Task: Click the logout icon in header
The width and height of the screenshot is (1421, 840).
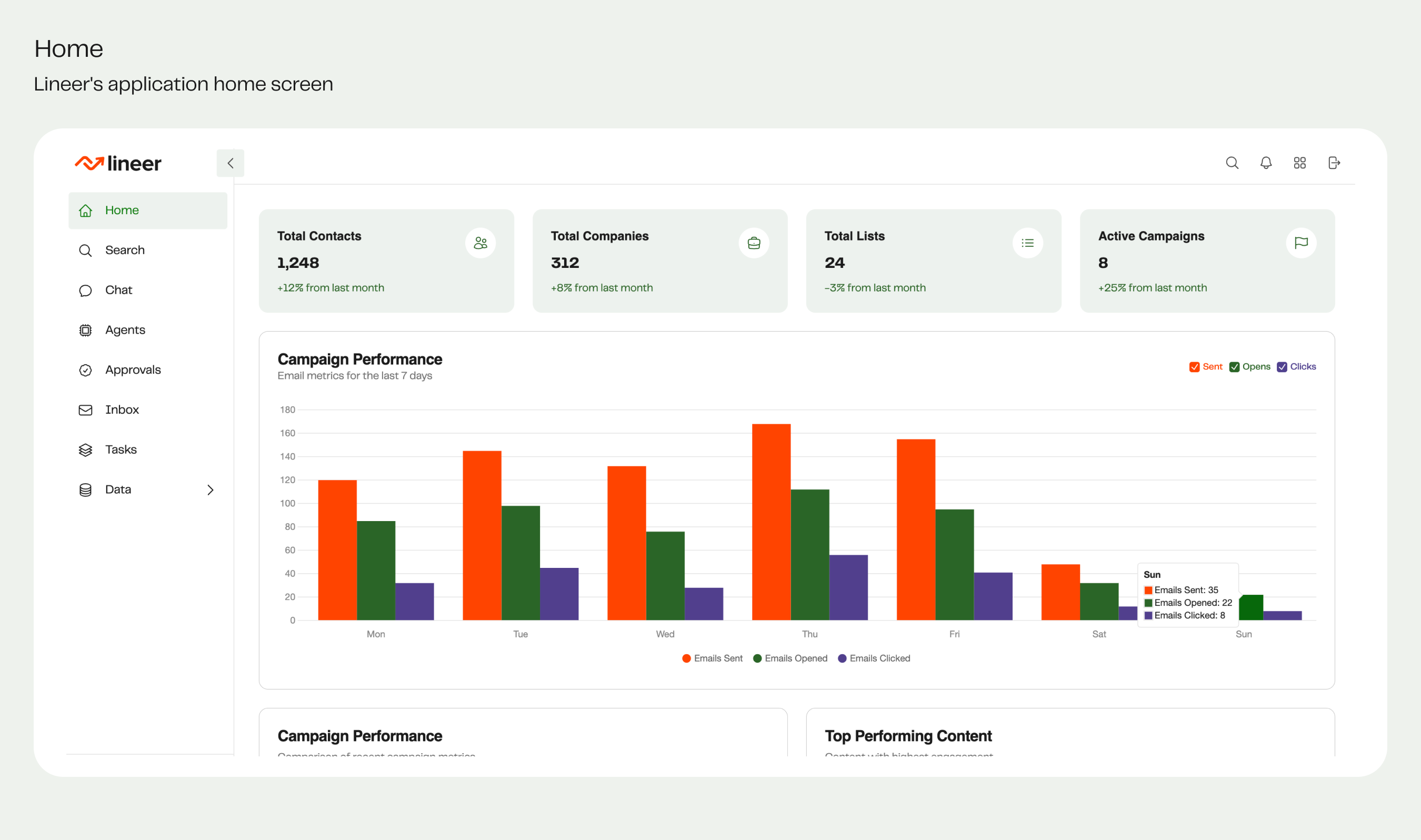Action: tap(1334, 163)
